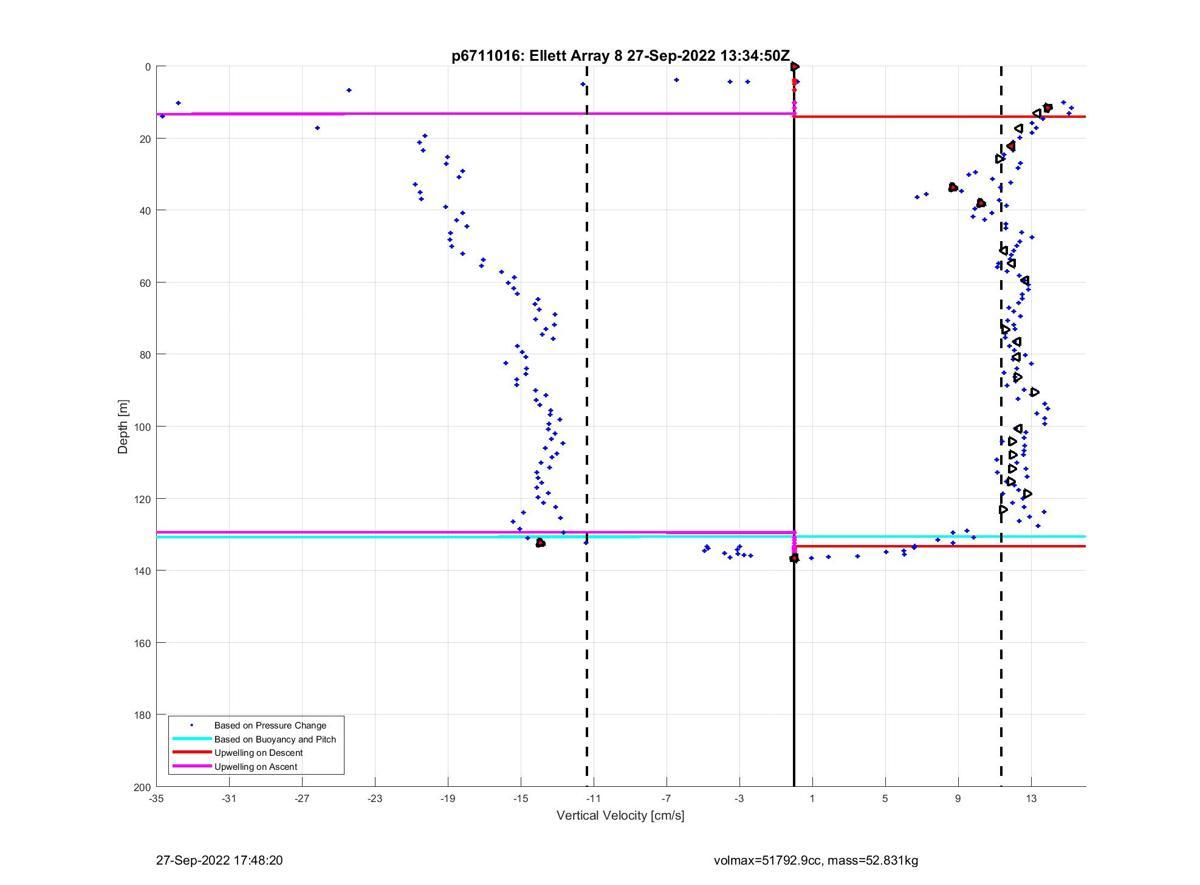The width and height of the screenshot is (1200, 885).
Task: Click the x-axis tick label '5'
Action: coord(885,799)
